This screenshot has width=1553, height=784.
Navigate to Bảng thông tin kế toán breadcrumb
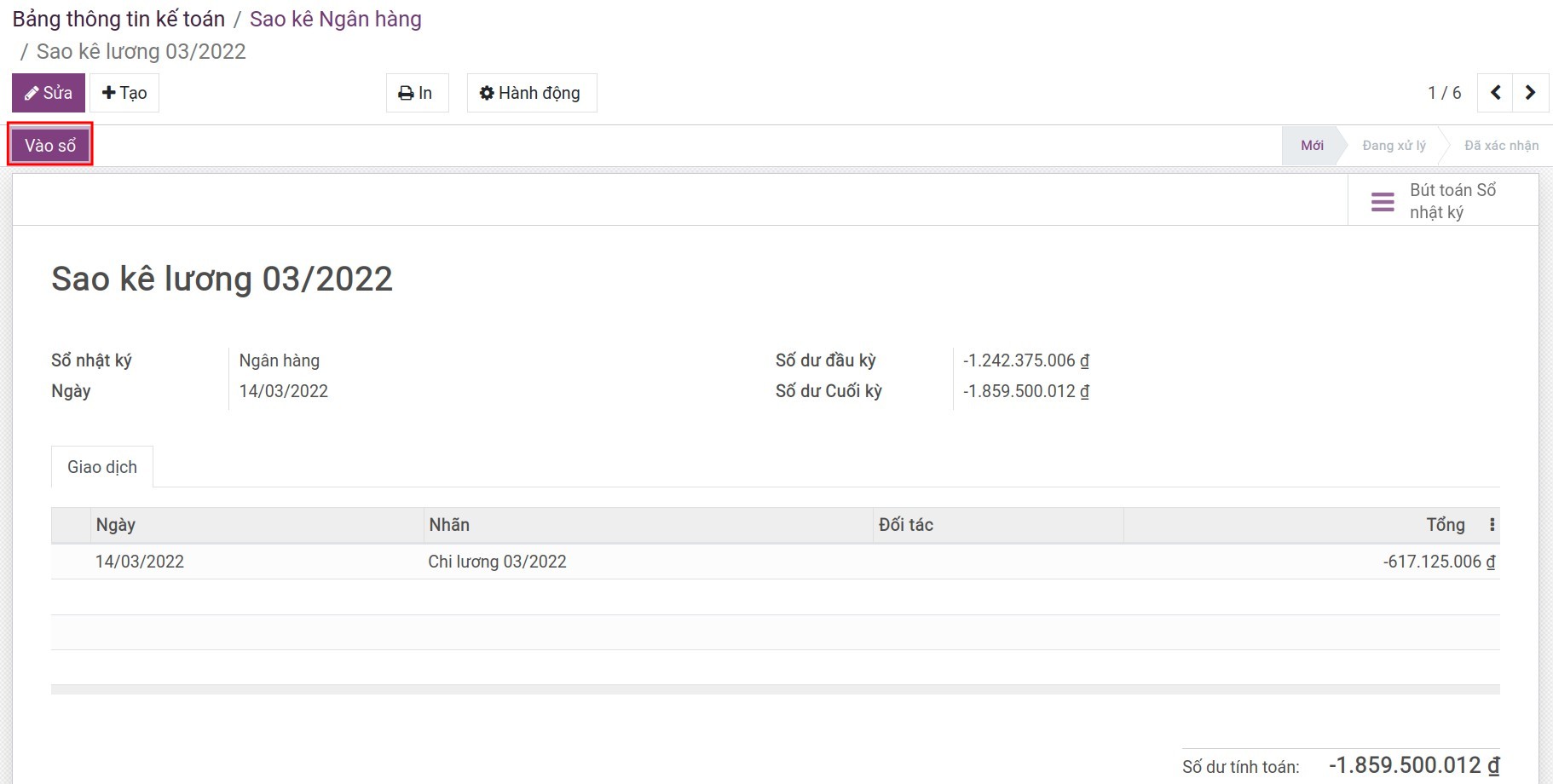(118, 19)
